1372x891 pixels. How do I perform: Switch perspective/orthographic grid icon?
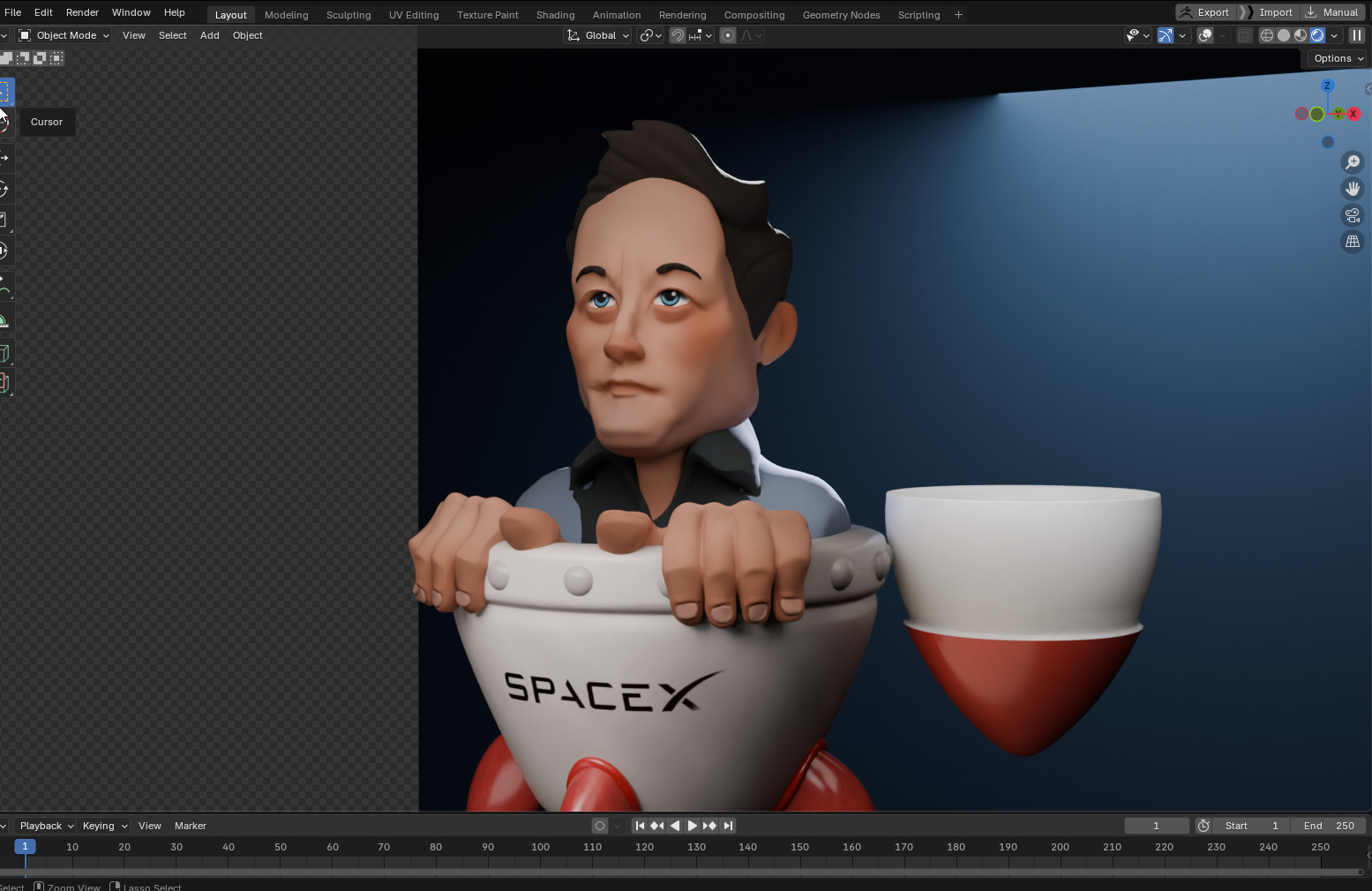[x=1352, y=242]
